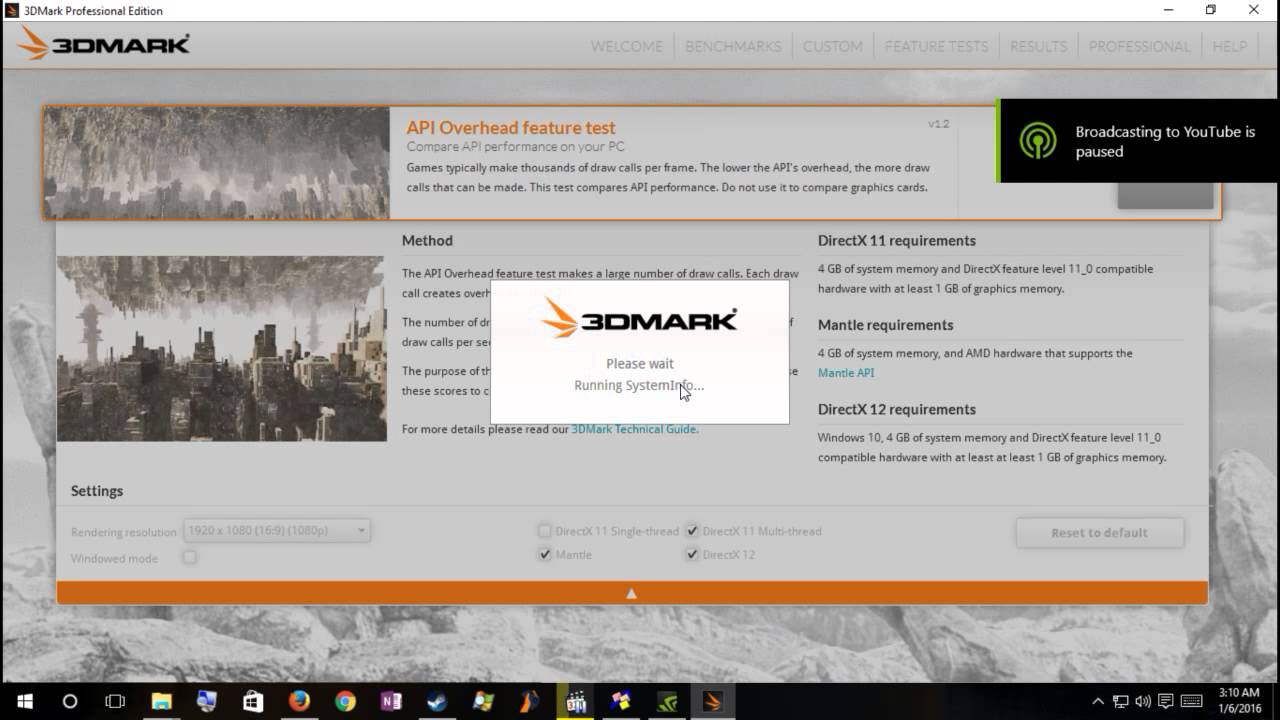Uncheck the DirectX 12 checkbox
The image size is (1280, 720).
pyautogui.click(x=692, y=554)
